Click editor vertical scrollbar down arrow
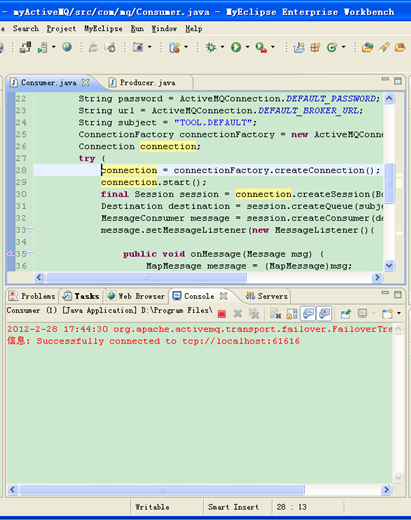411x520 pixels. (x=389, y=266)
